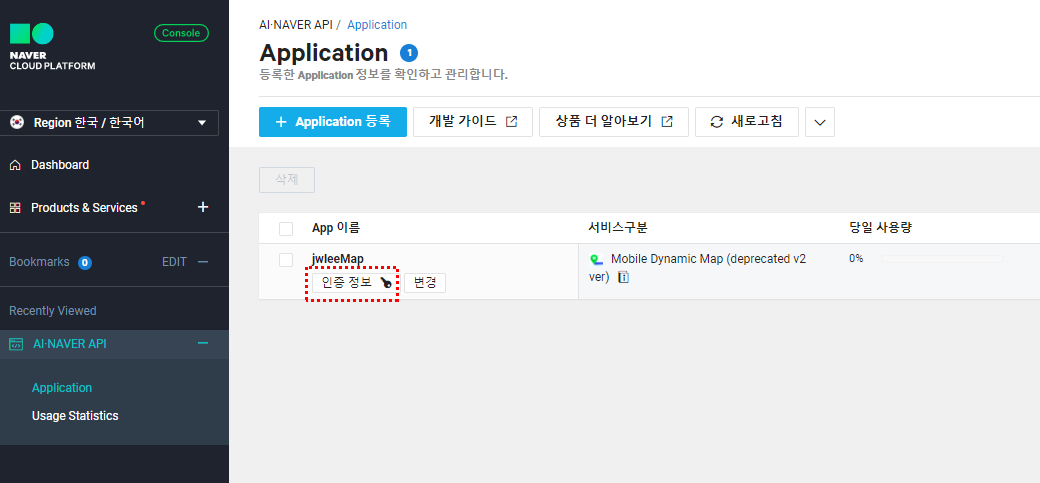Select AI·NAVER API in the sidebar
1040x483 pixels.
point(70,344)
